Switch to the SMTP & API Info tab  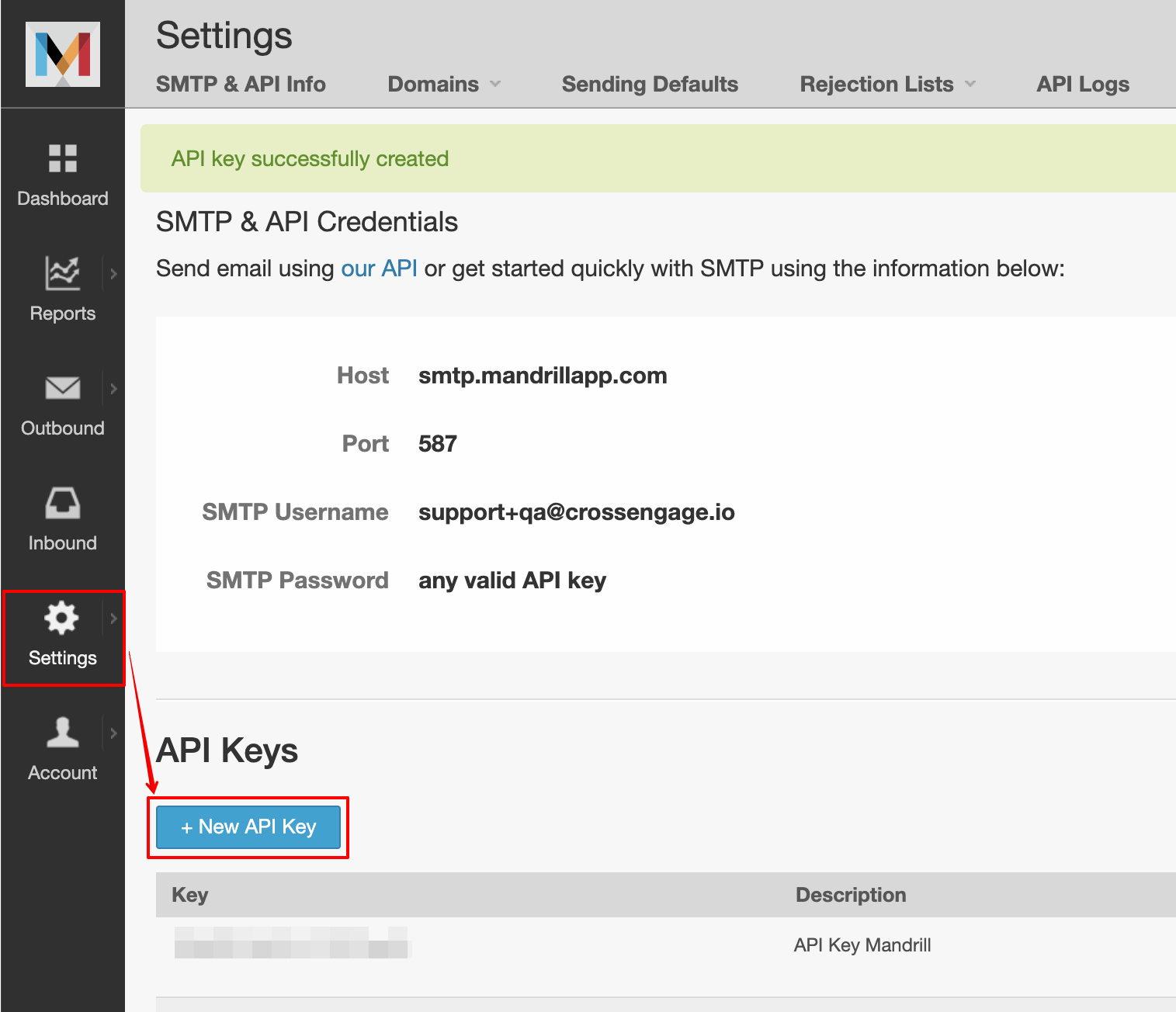(x=241, y=84)
